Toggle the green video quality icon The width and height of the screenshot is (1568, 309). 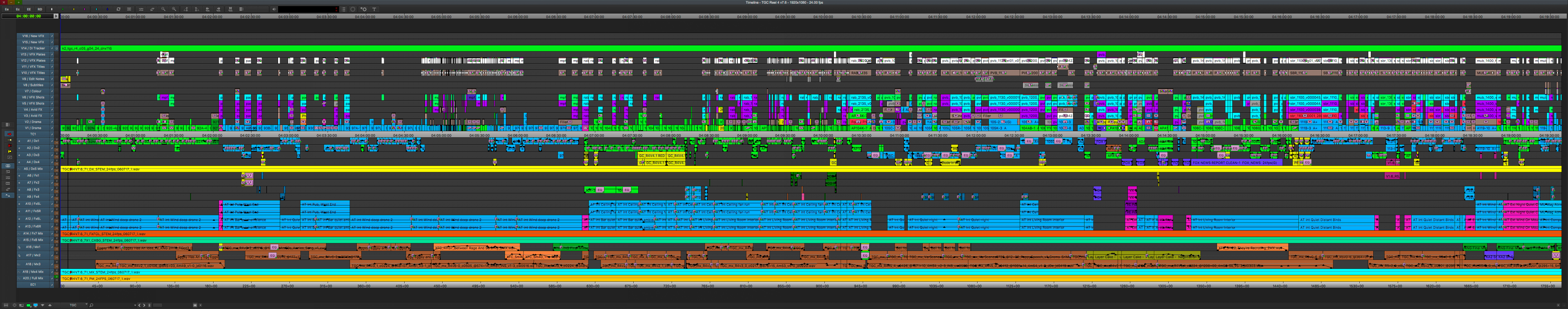coord(29,305)
